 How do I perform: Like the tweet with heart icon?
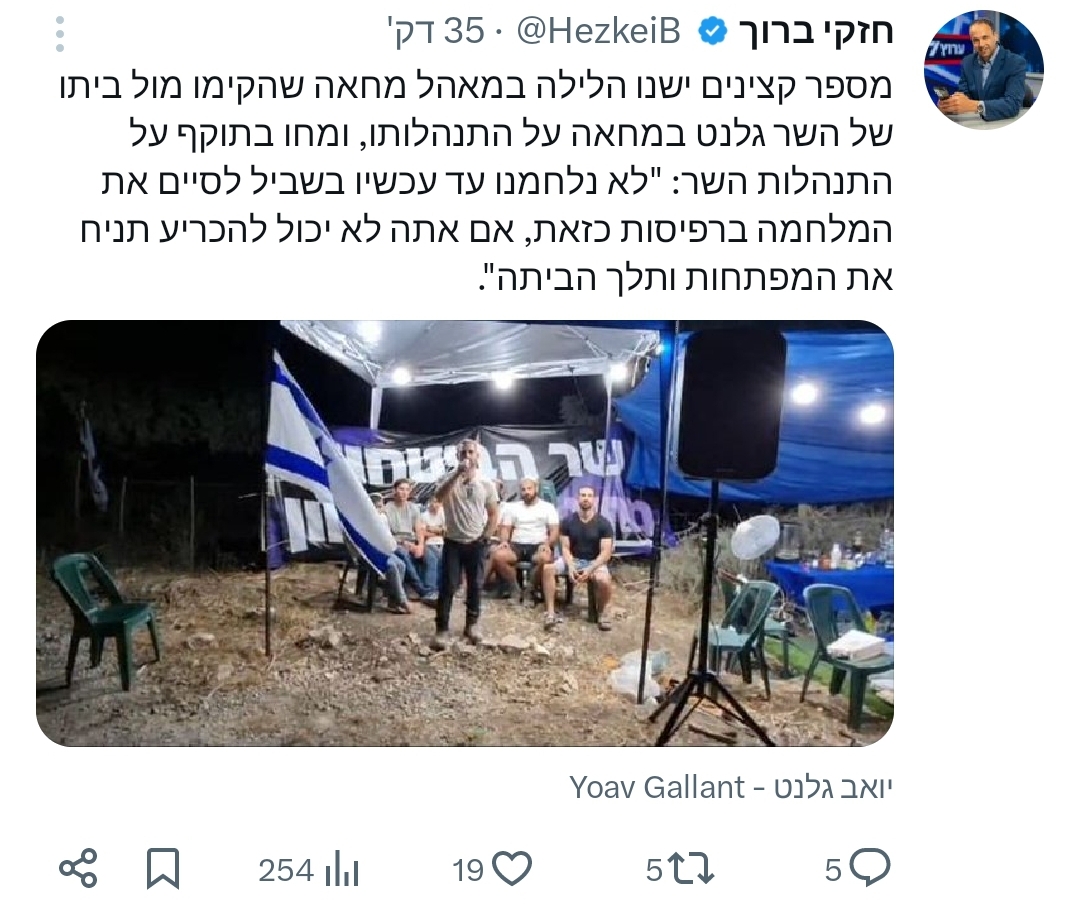(x=513, y=869)
